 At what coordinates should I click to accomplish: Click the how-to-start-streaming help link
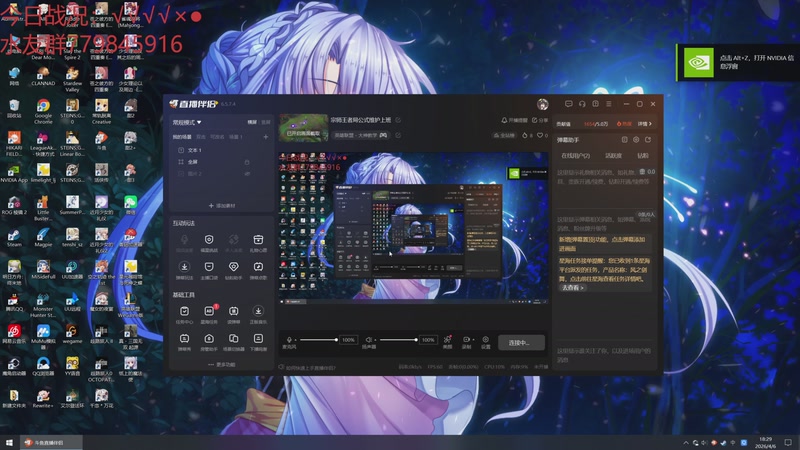click(307, 367)
